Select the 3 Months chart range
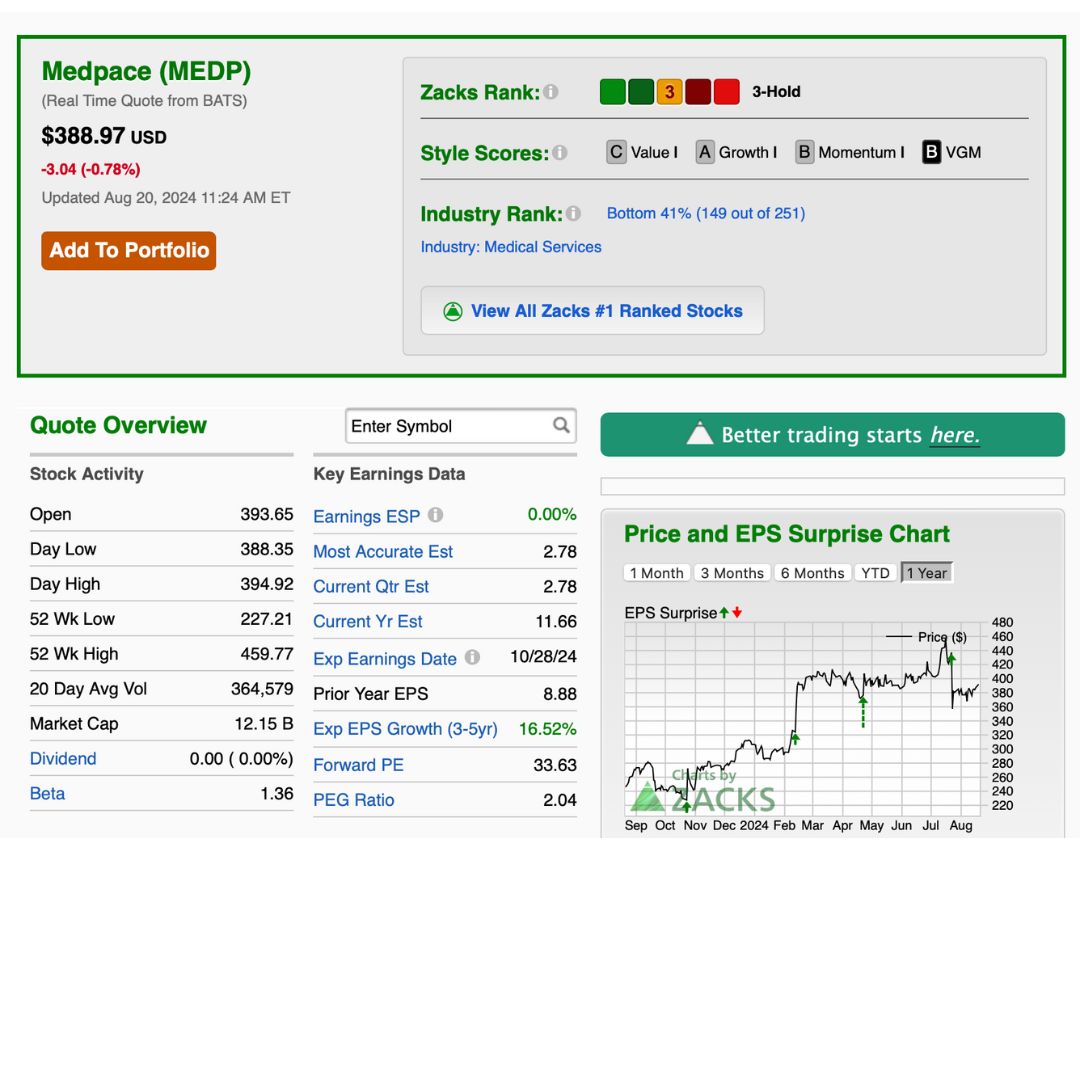 point(731,573)
